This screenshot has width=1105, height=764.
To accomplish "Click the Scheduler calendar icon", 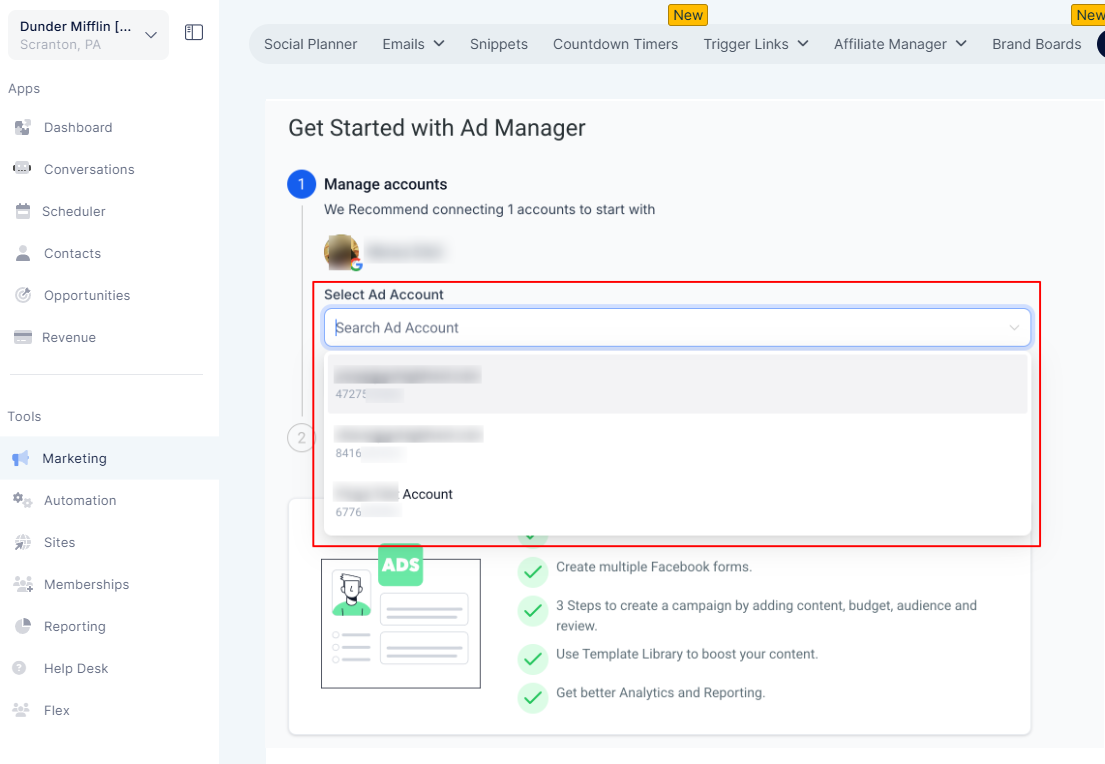I will click(x=23, y=211).
